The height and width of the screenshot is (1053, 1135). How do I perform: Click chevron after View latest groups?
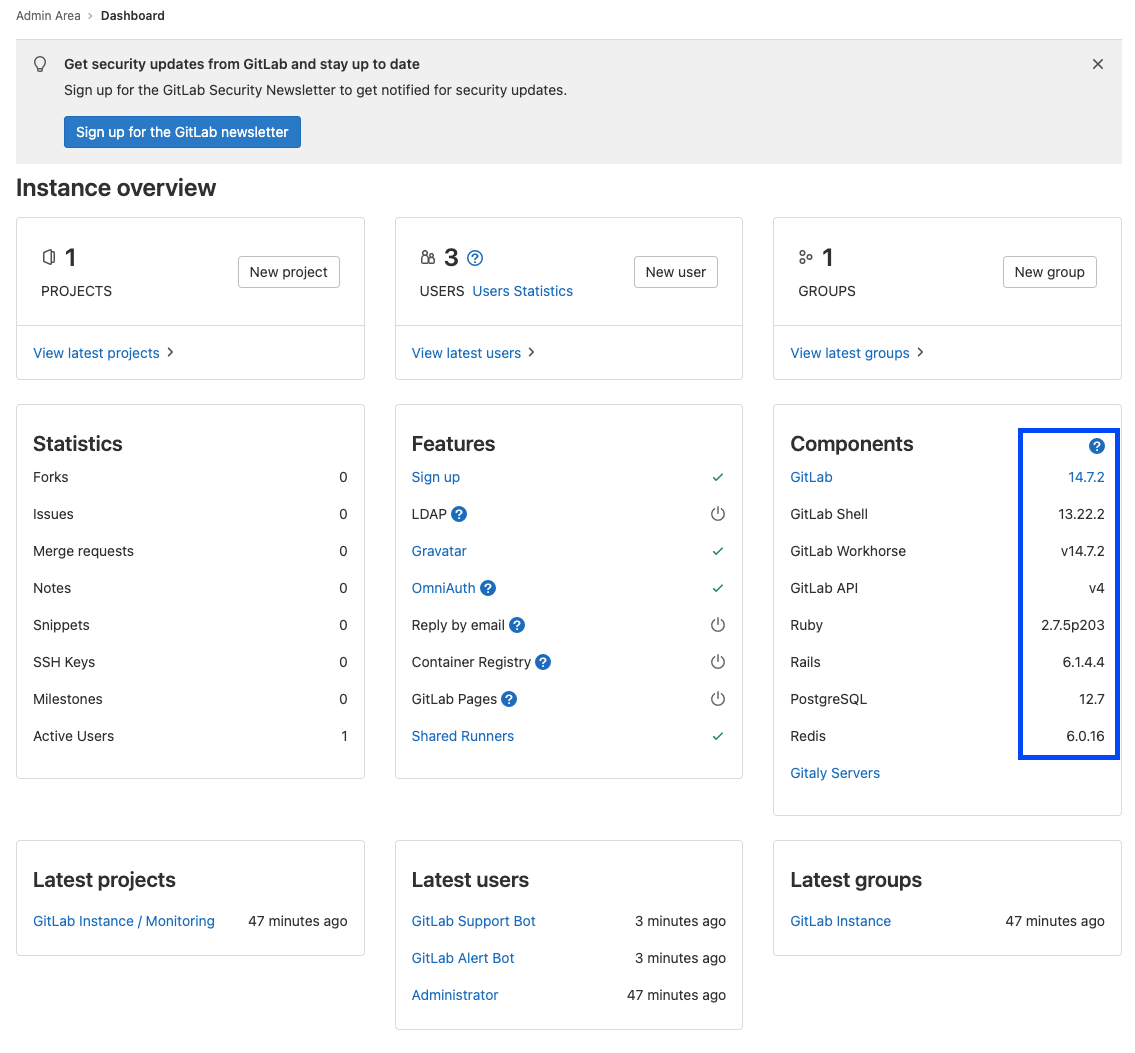click(x=920, y=352)
